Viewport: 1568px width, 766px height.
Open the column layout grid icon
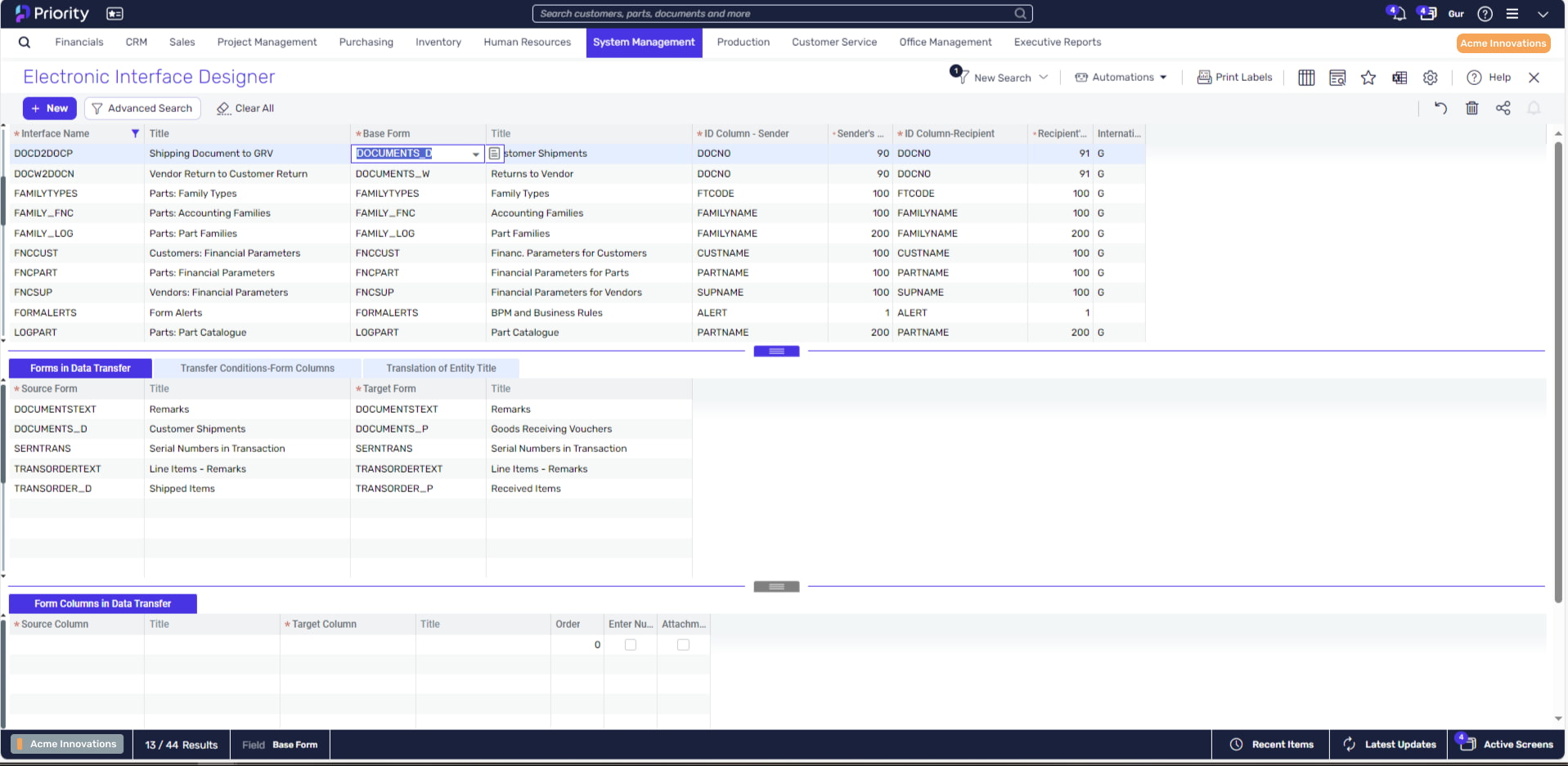click(x=1306, y=78)
